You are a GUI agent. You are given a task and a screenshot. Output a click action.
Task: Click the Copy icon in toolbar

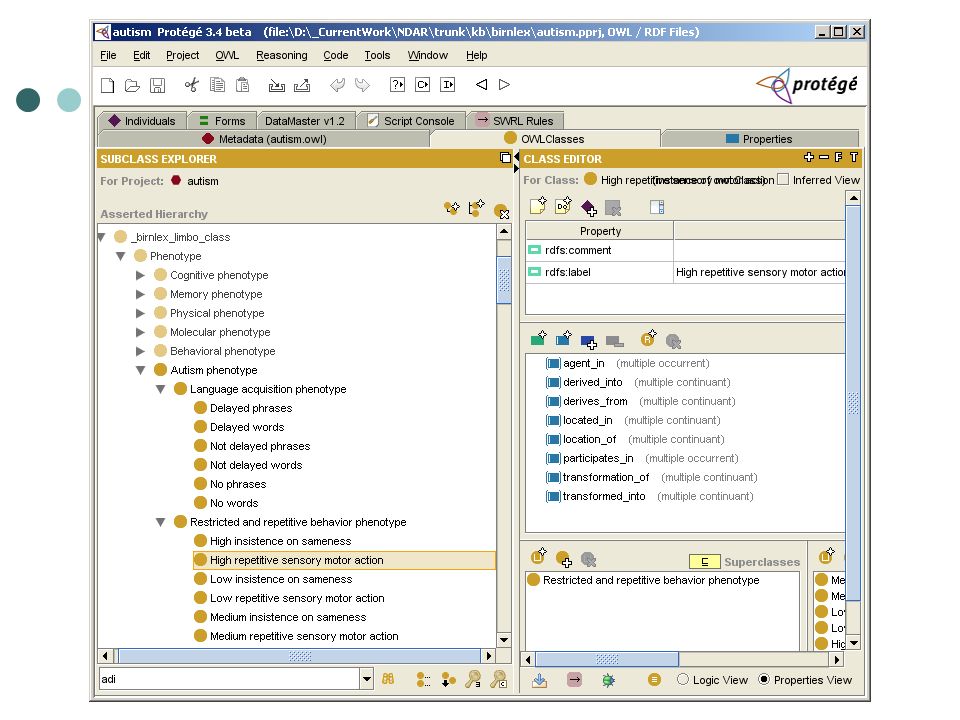pyautogui.click(x=217, y=85)
